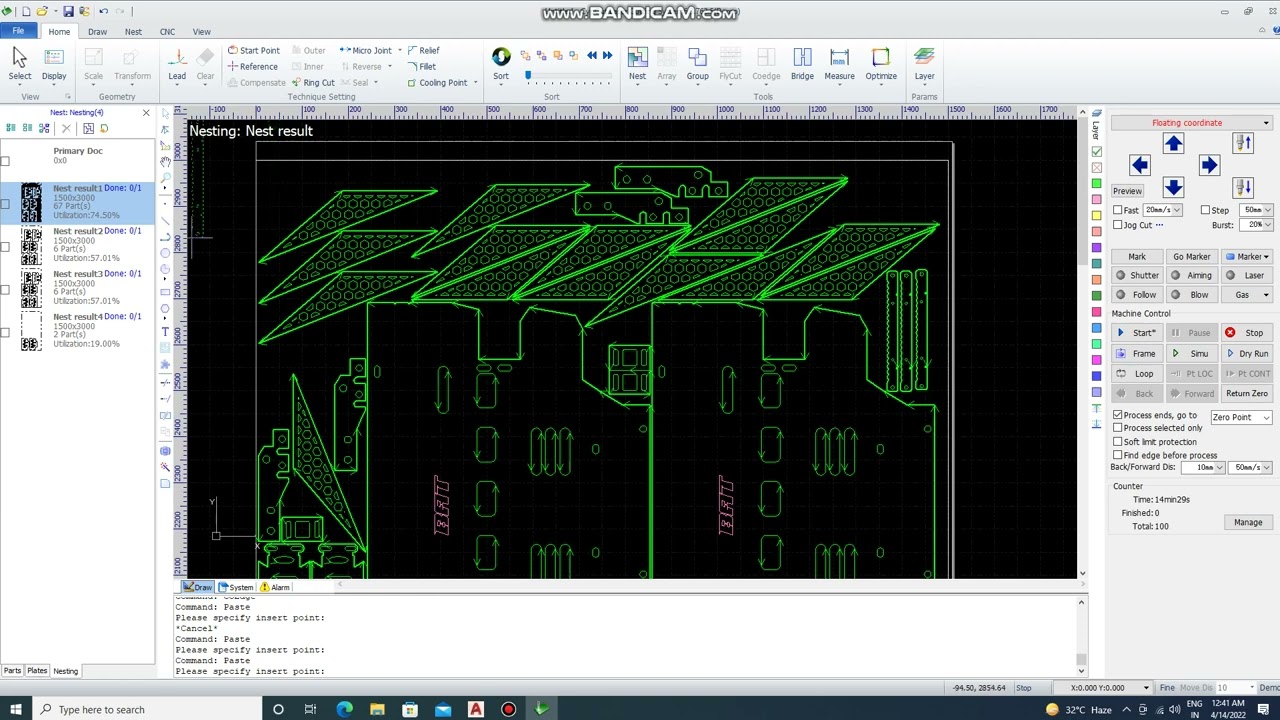Enable the Fast jog checkbox
Screen dimensions: 1280x720
[x=1118, y=210]
